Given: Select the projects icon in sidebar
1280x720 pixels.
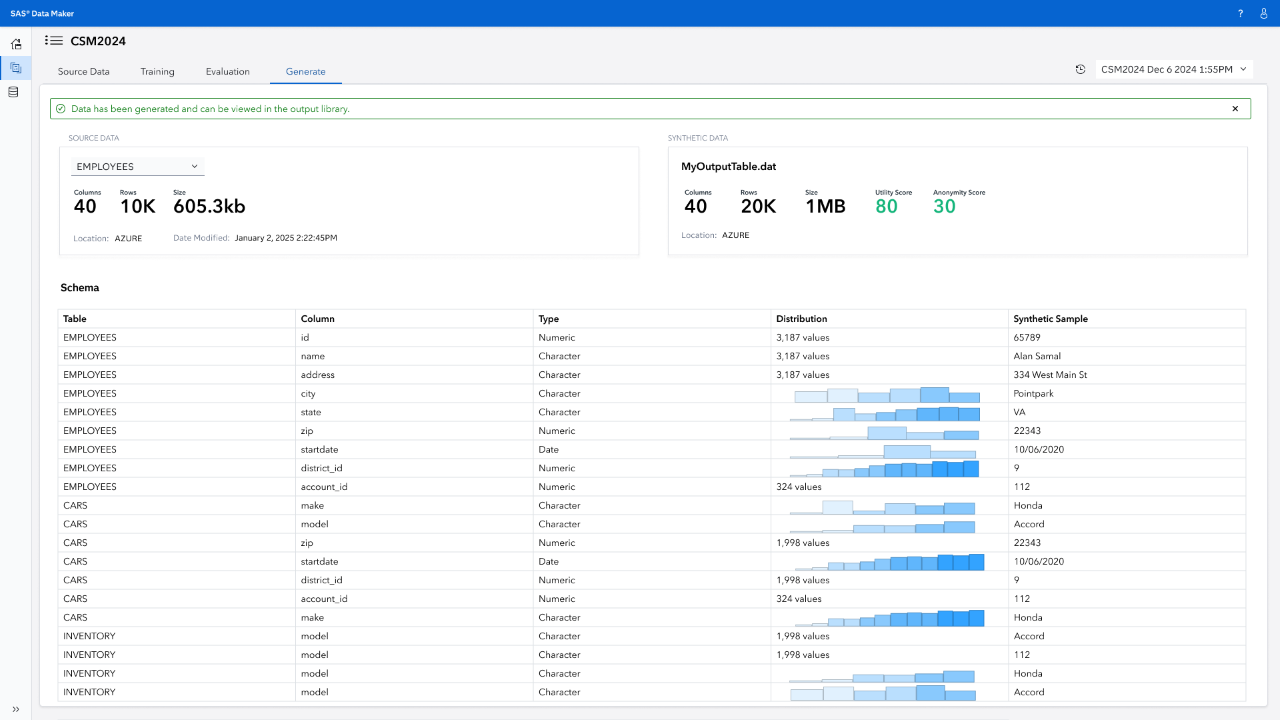Looking at the screenshot, I should [x=15, y=68].
